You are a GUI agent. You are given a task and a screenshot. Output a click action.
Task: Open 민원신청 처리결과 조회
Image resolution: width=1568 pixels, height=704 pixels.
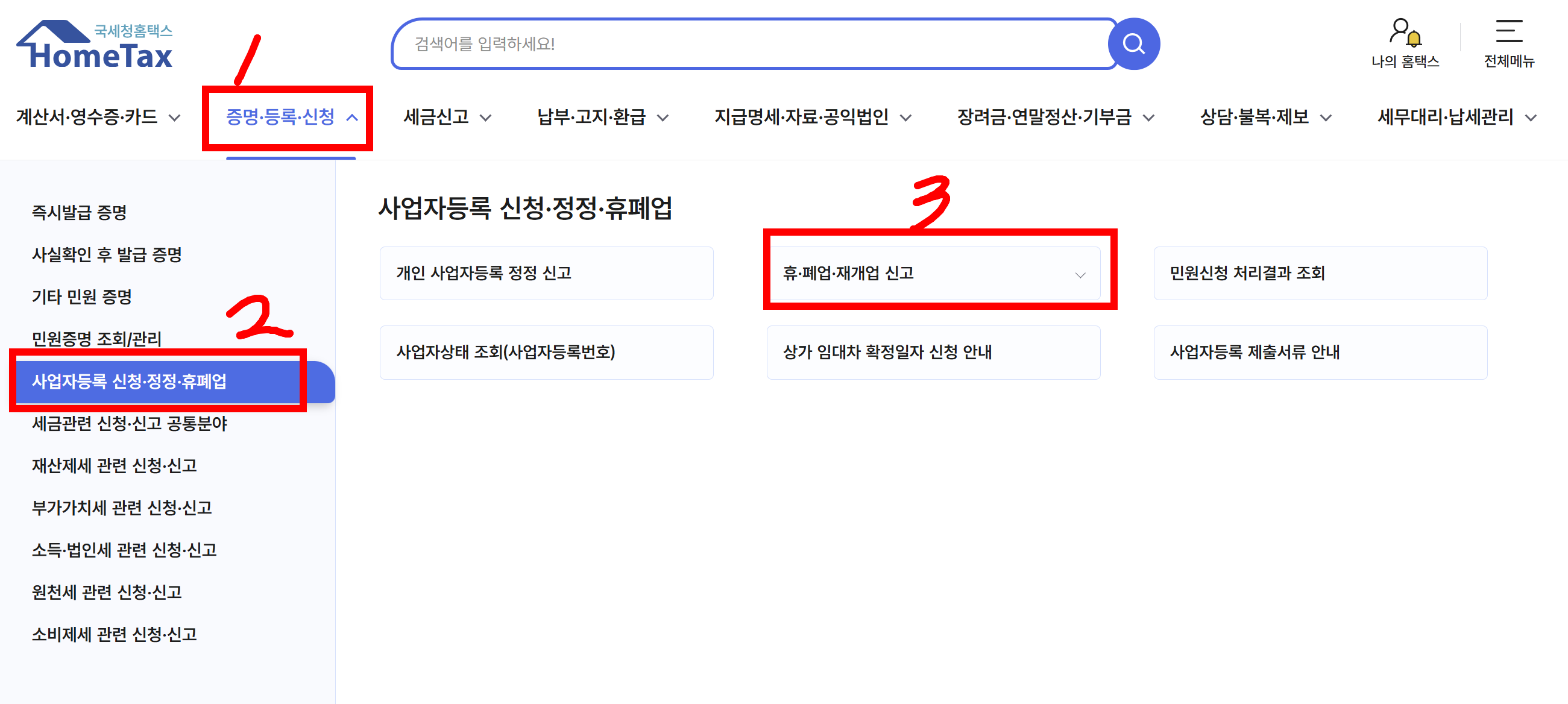click(x=1320, y=272)
